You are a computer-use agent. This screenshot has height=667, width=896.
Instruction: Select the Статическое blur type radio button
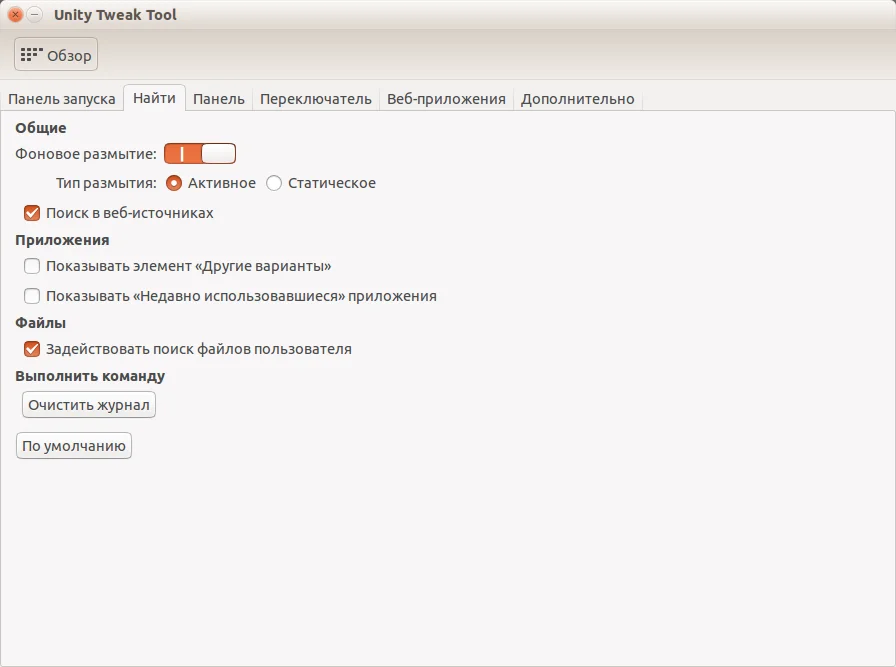tap(274, 183)
